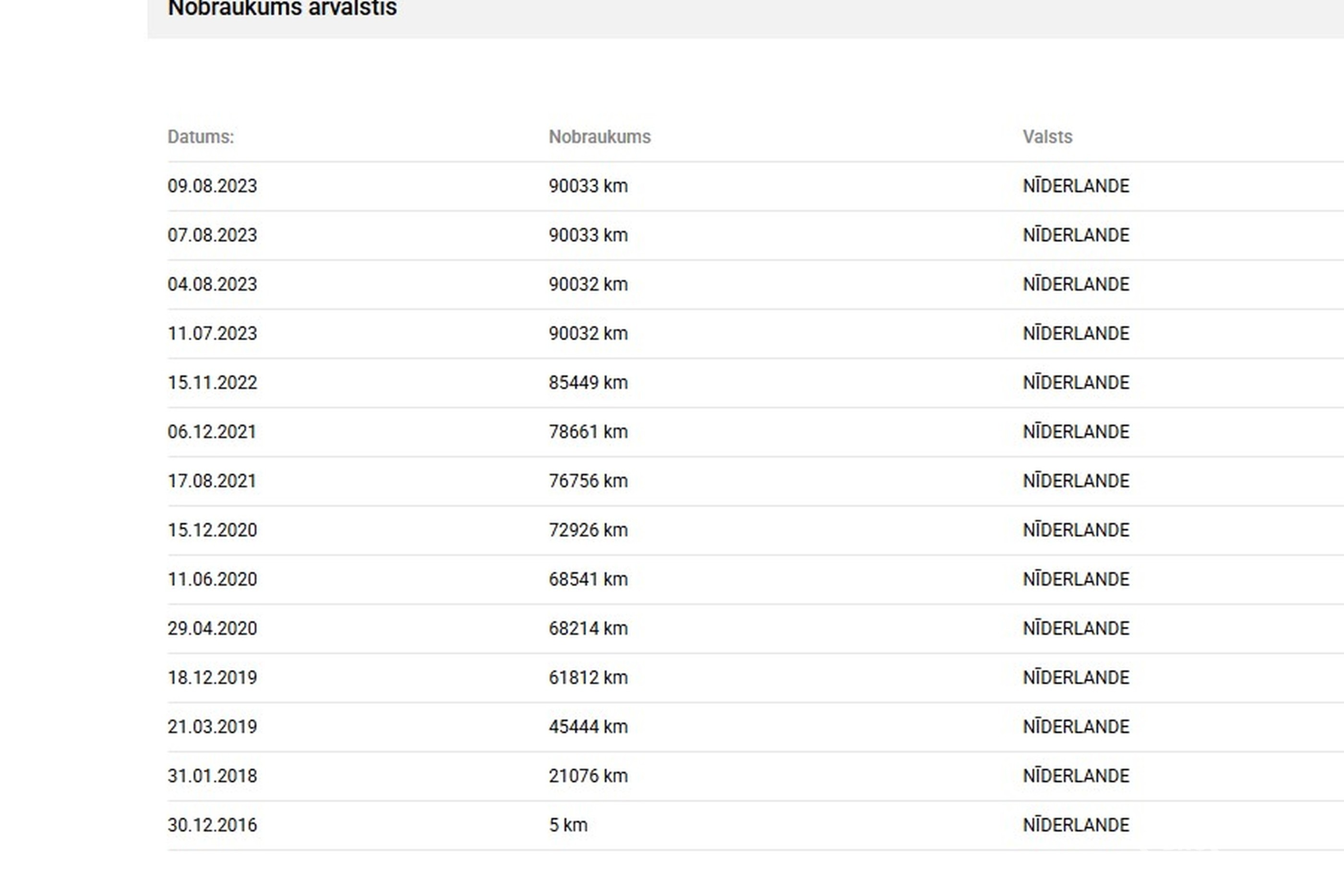
Task: Click the 85449 km mileage value
Action: tap(588, 383)
